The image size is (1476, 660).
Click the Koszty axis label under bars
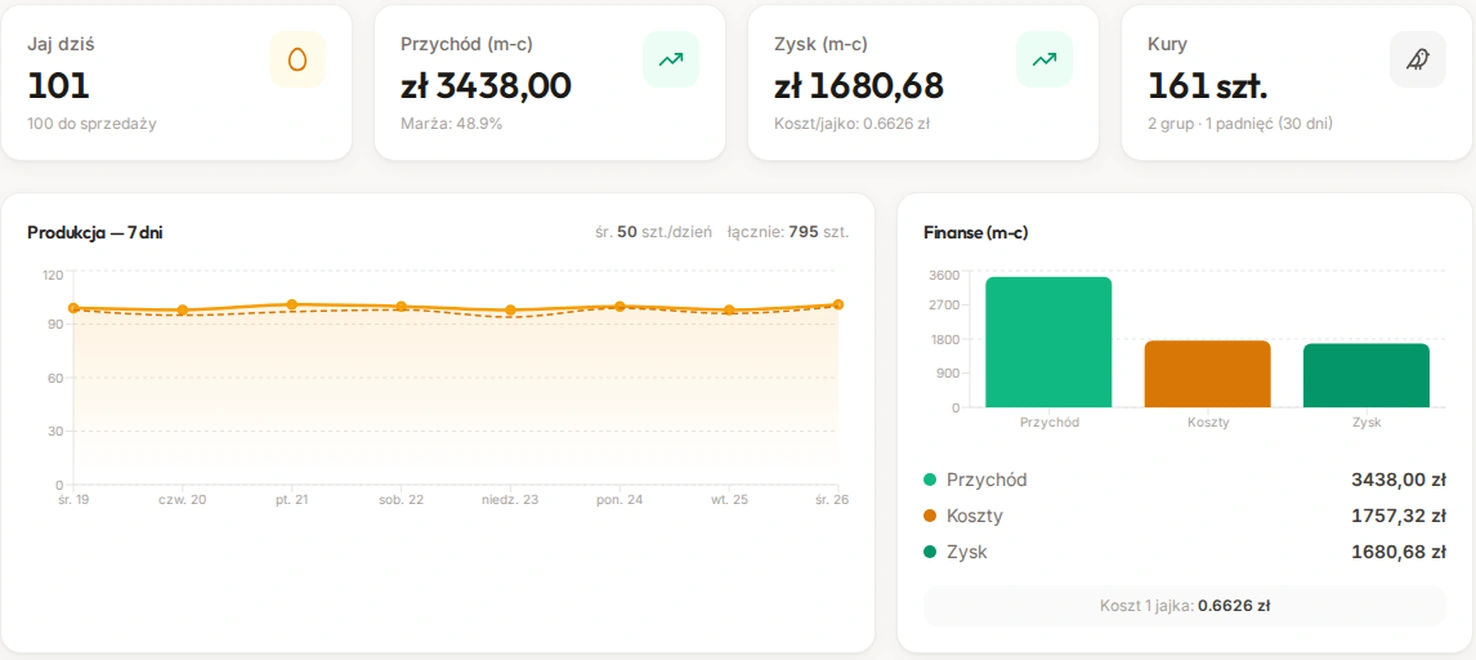[x=1208, y=422]
